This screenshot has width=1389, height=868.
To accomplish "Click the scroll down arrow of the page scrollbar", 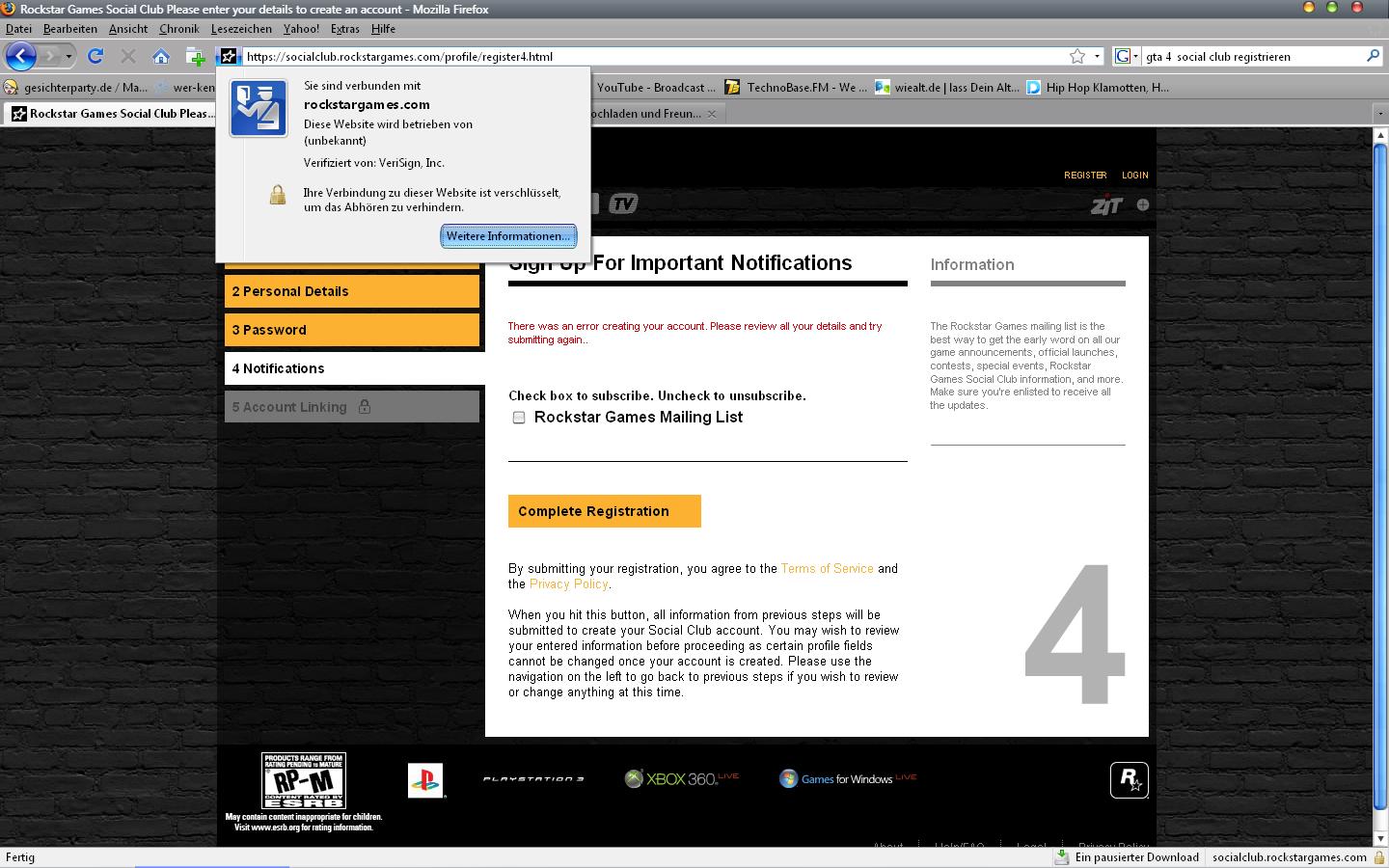I will pos(1380,838).
